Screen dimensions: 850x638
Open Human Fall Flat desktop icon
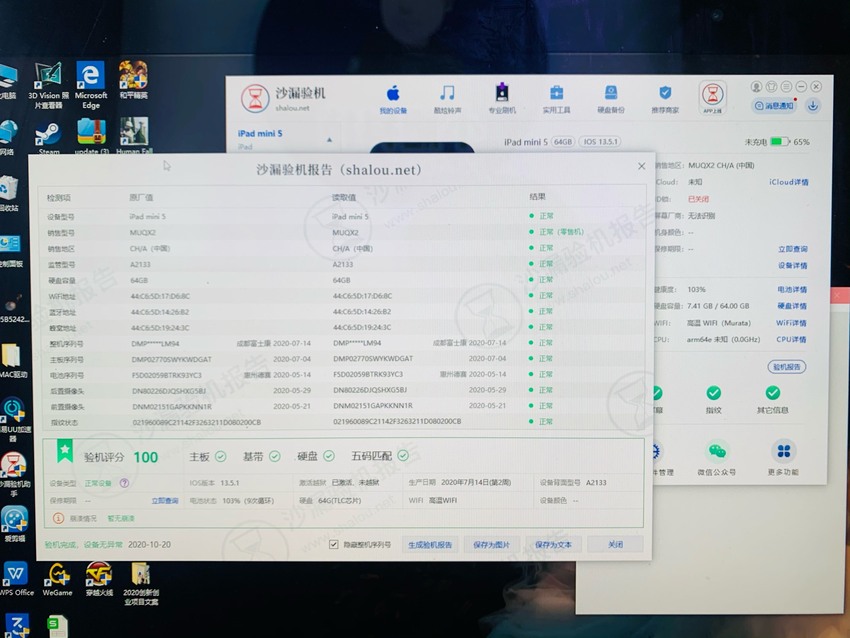[x=134, y=136]
